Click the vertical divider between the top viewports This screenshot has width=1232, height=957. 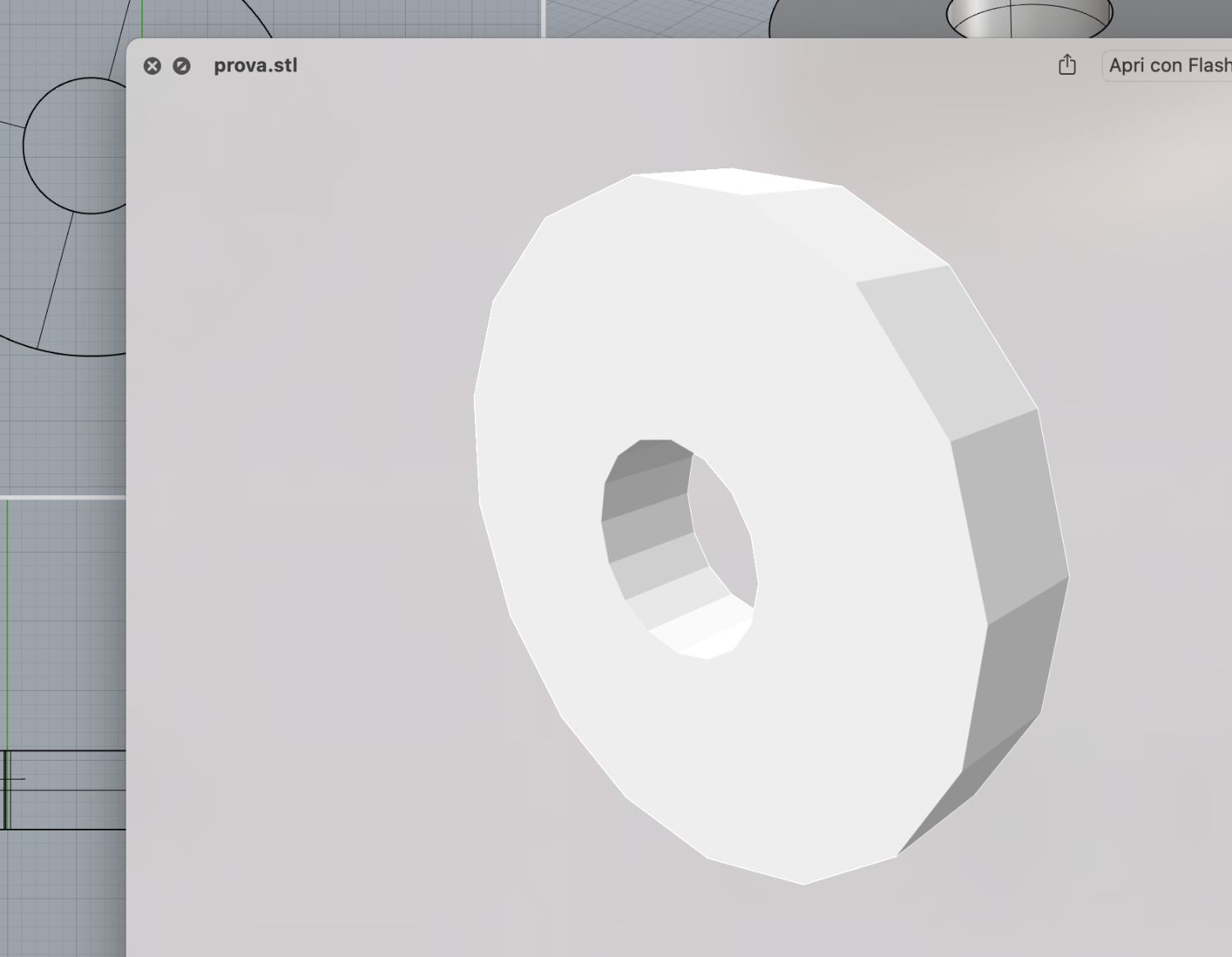(543, 18)
